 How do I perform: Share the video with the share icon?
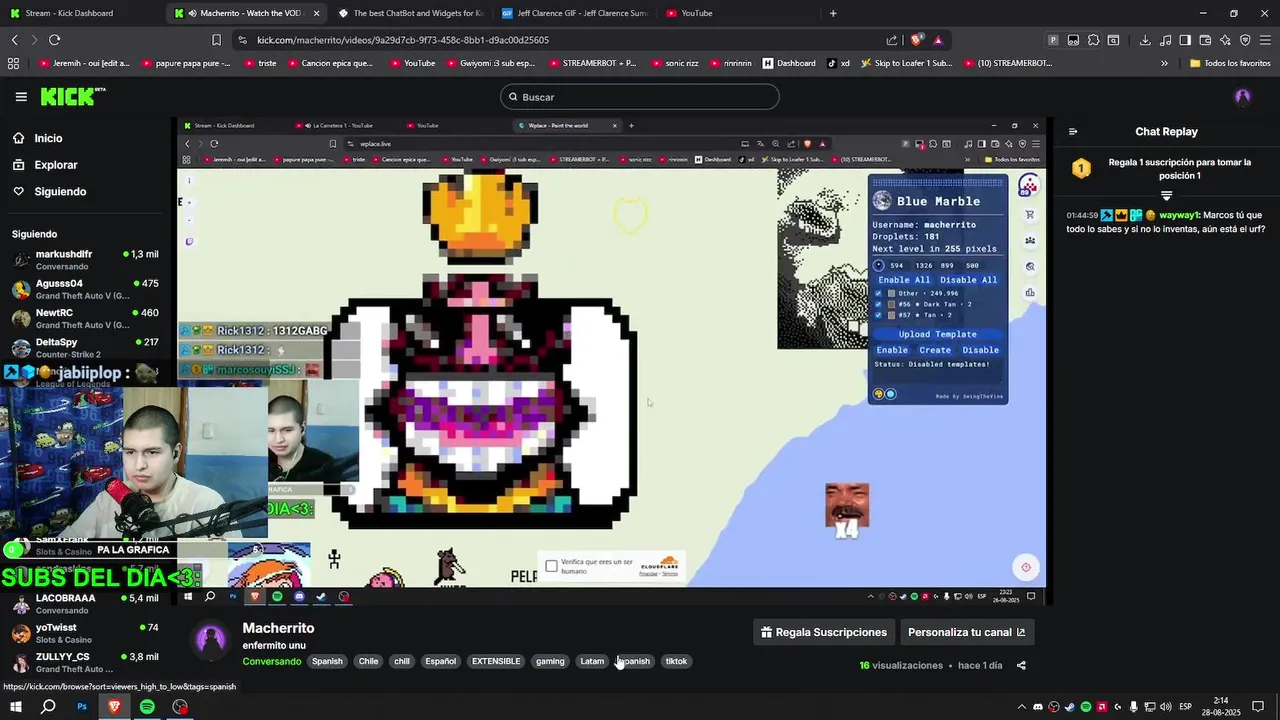tap(1021, 665)
